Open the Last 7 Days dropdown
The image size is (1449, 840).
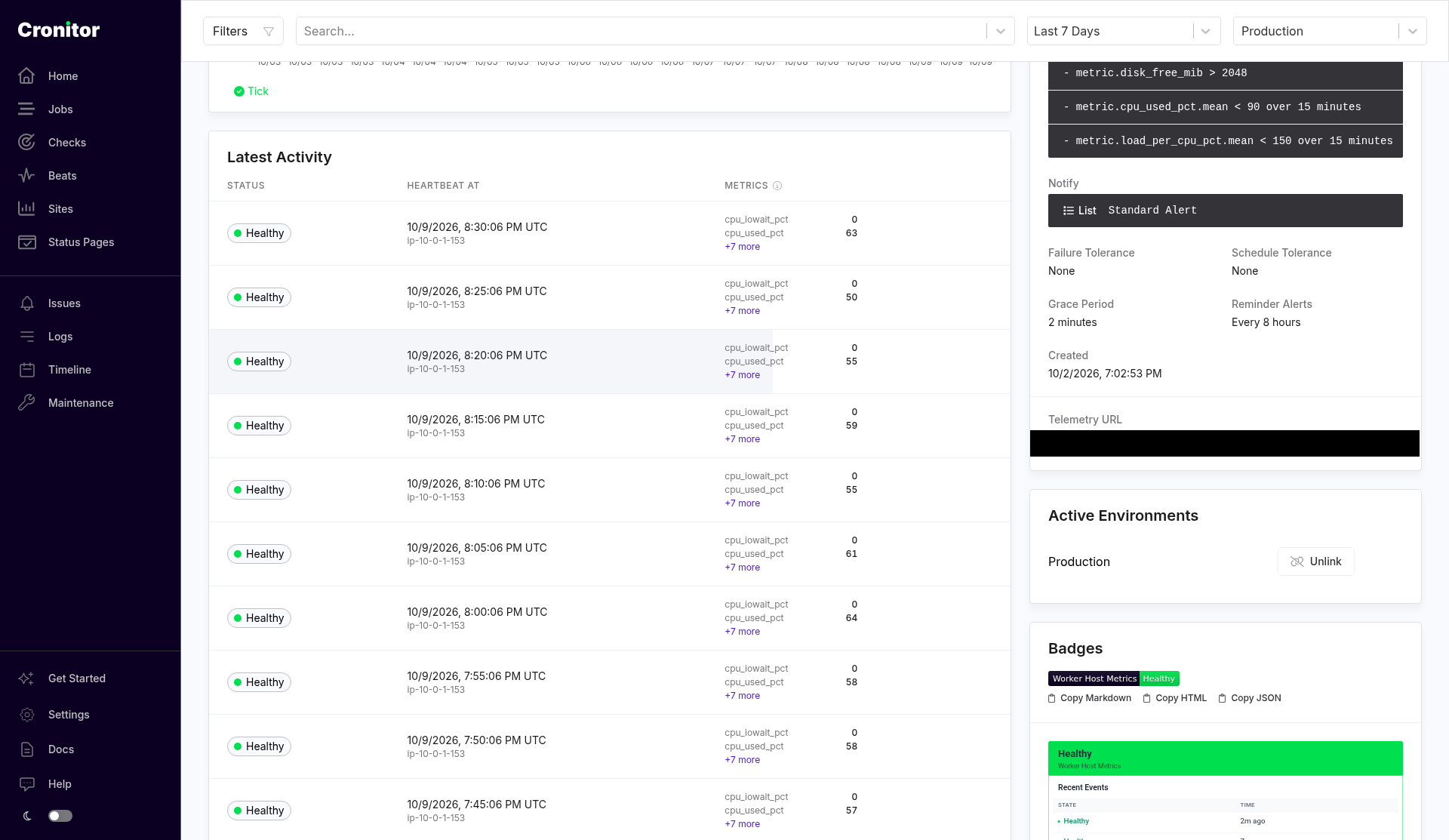(x=1124, y=31)
